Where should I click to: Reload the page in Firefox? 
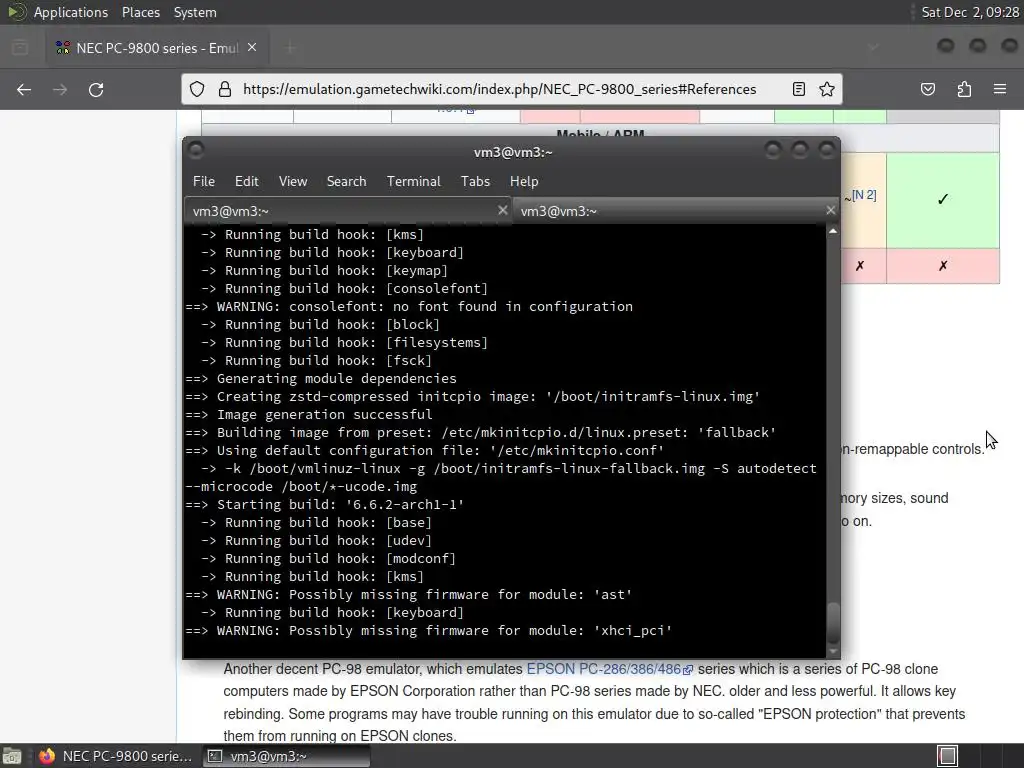pyautogui.click(x=96, y=89)
